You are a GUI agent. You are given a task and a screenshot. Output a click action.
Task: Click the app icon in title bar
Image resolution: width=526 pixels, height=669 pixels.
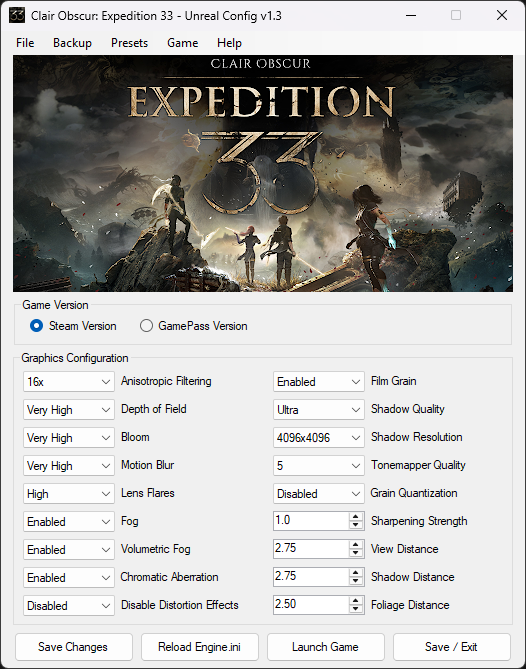point(17,15)
